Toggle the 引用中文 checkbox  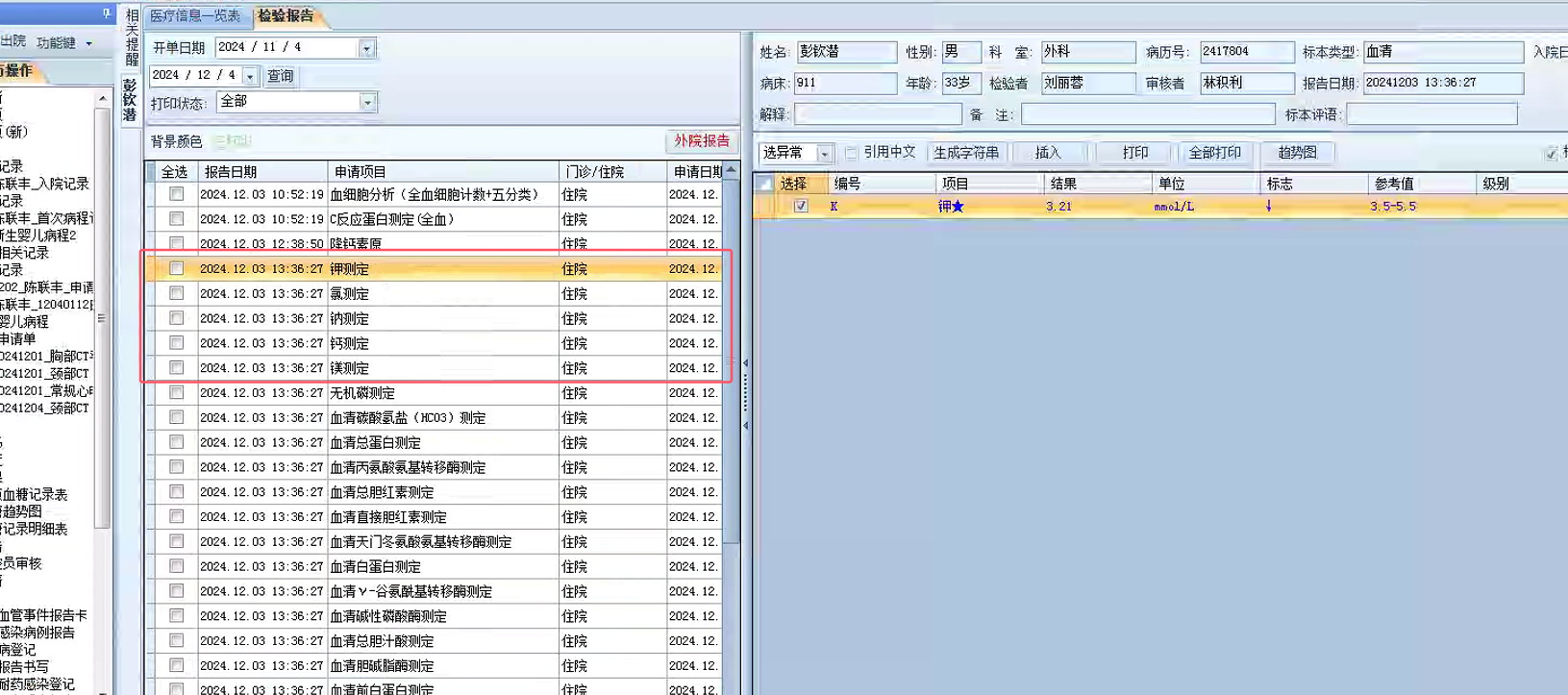coord(851,153)
